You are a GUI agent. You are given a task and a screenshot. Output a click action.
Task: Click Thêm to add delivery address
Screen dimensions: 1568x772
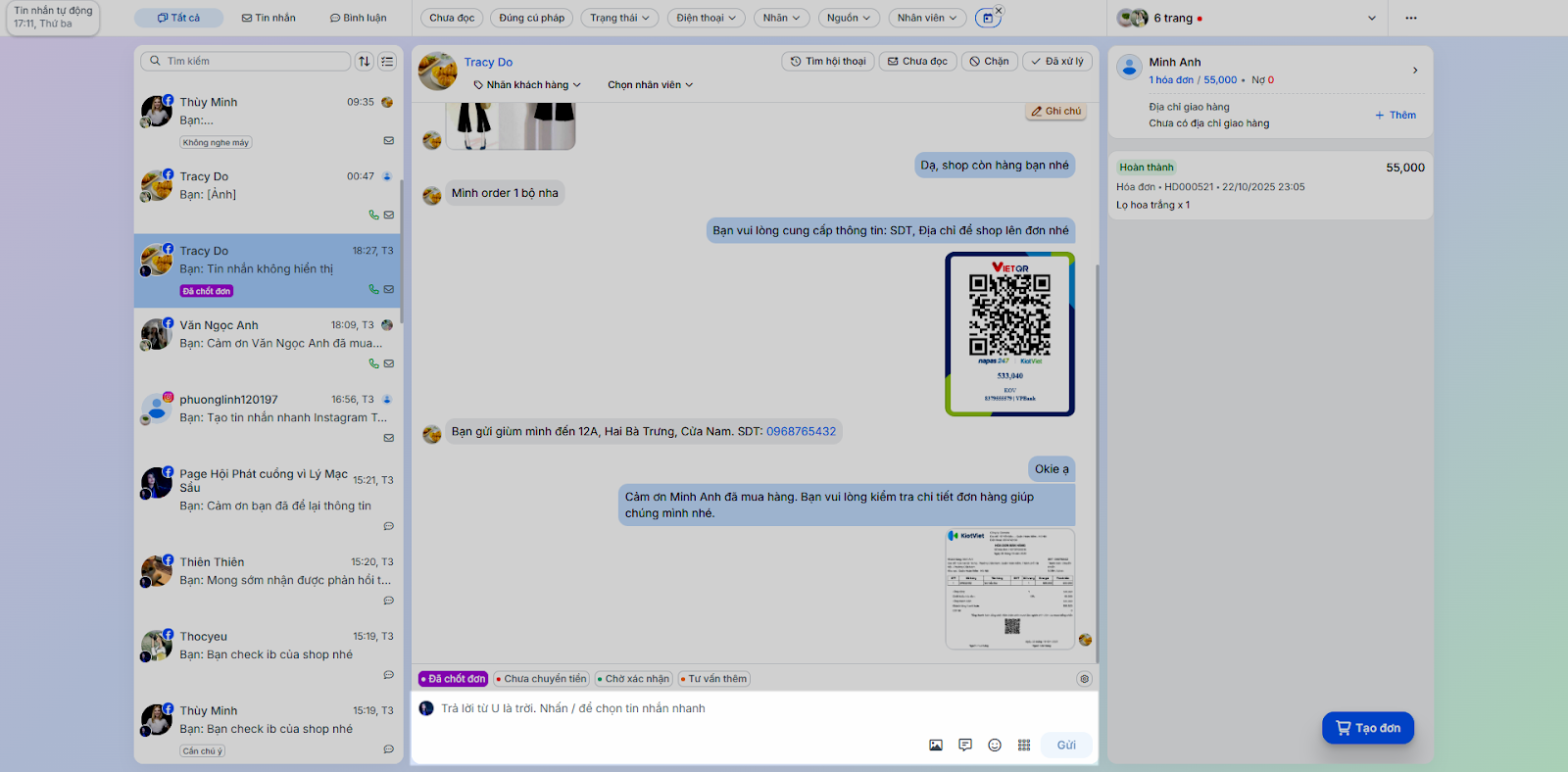pos(1396,116)
